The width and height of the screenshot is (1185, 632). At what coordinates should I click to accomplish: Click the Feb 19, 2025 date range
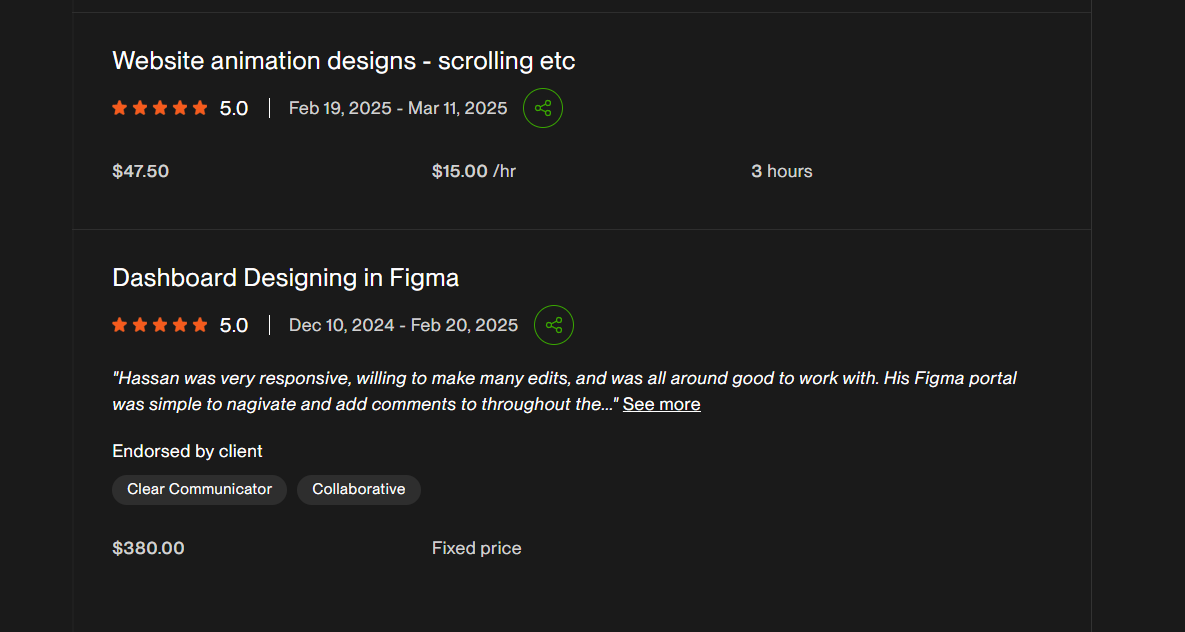tap(398, 108)
